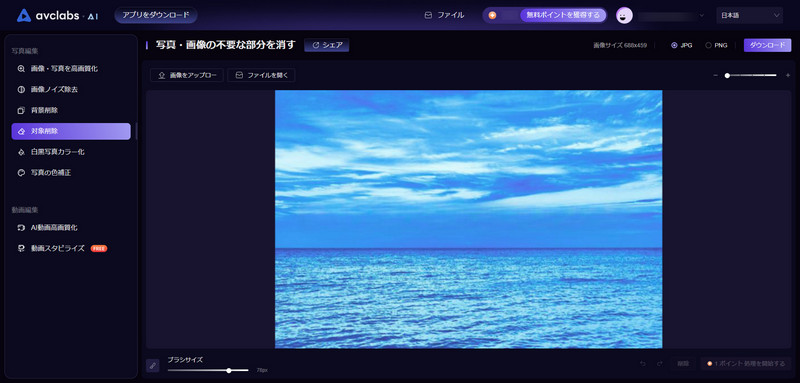
Task: Open the ファイル menu in header
Action: coord(444,15)
